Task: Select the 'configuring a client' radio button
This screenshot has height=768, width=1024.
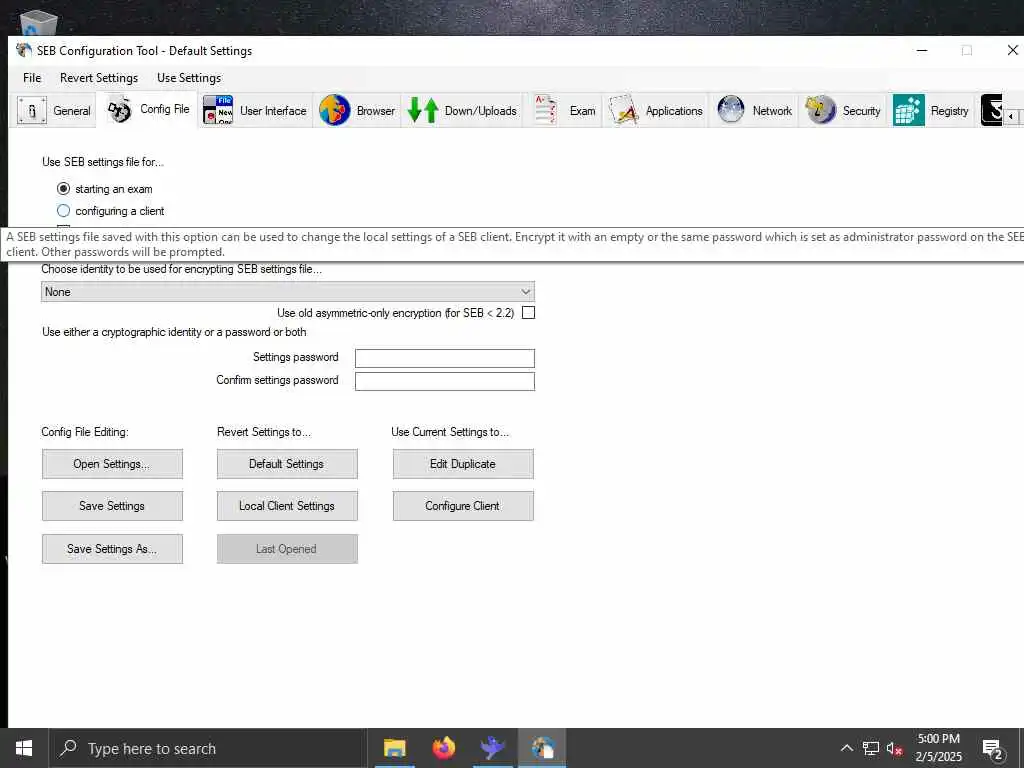Action: click(x=63, y=211)
